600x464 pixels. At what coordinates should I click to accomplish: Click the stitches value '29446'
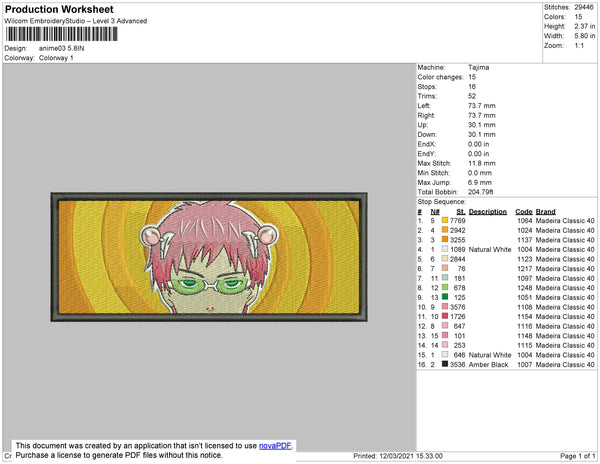pos(584,7)
